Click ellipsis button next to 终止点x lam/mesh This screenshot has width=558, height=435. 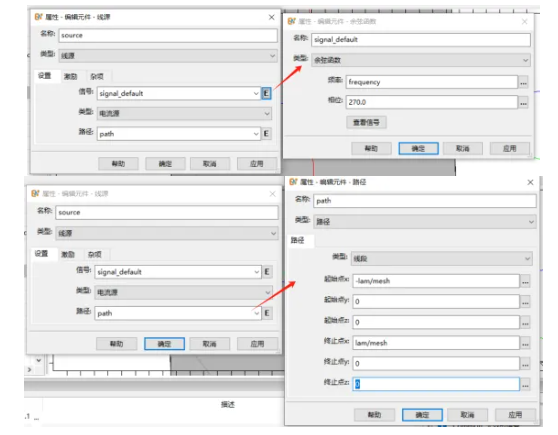click(525, 343)
